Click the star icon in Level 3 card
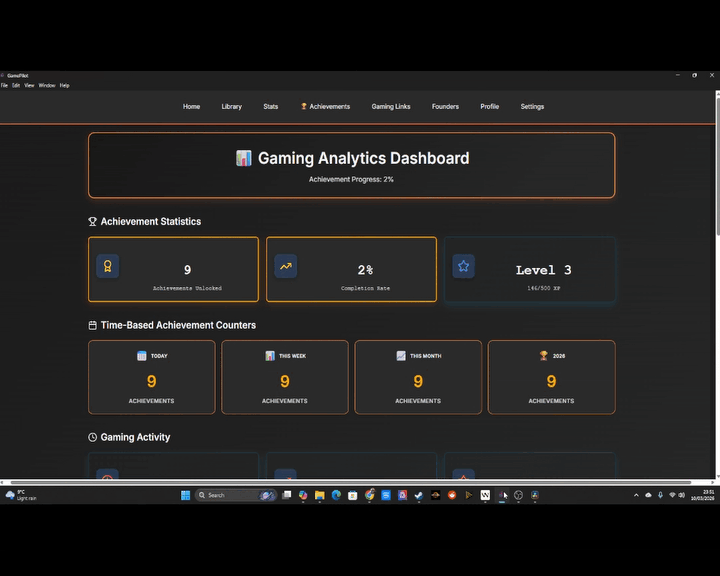The width and height of the screenshot is (720, 576). 463,266
